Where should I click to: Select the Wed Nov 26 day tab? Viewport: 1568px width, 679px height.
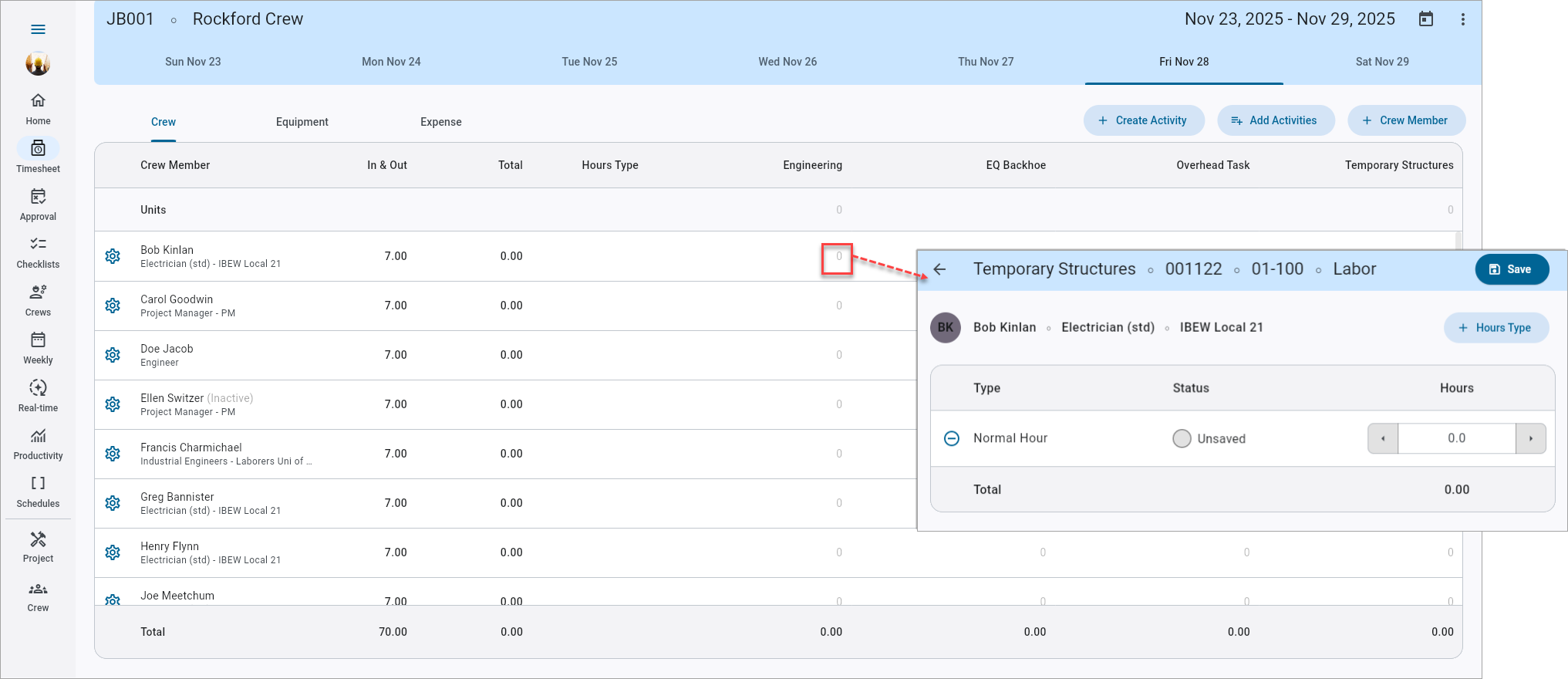(787, 62)
